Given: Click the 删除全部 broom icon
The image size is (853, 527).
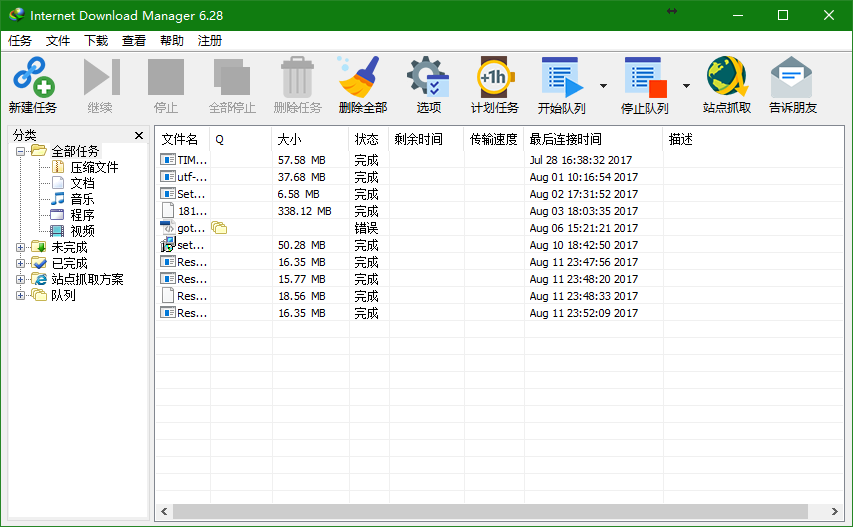Looking at the screenshot, I should [362, 78].
